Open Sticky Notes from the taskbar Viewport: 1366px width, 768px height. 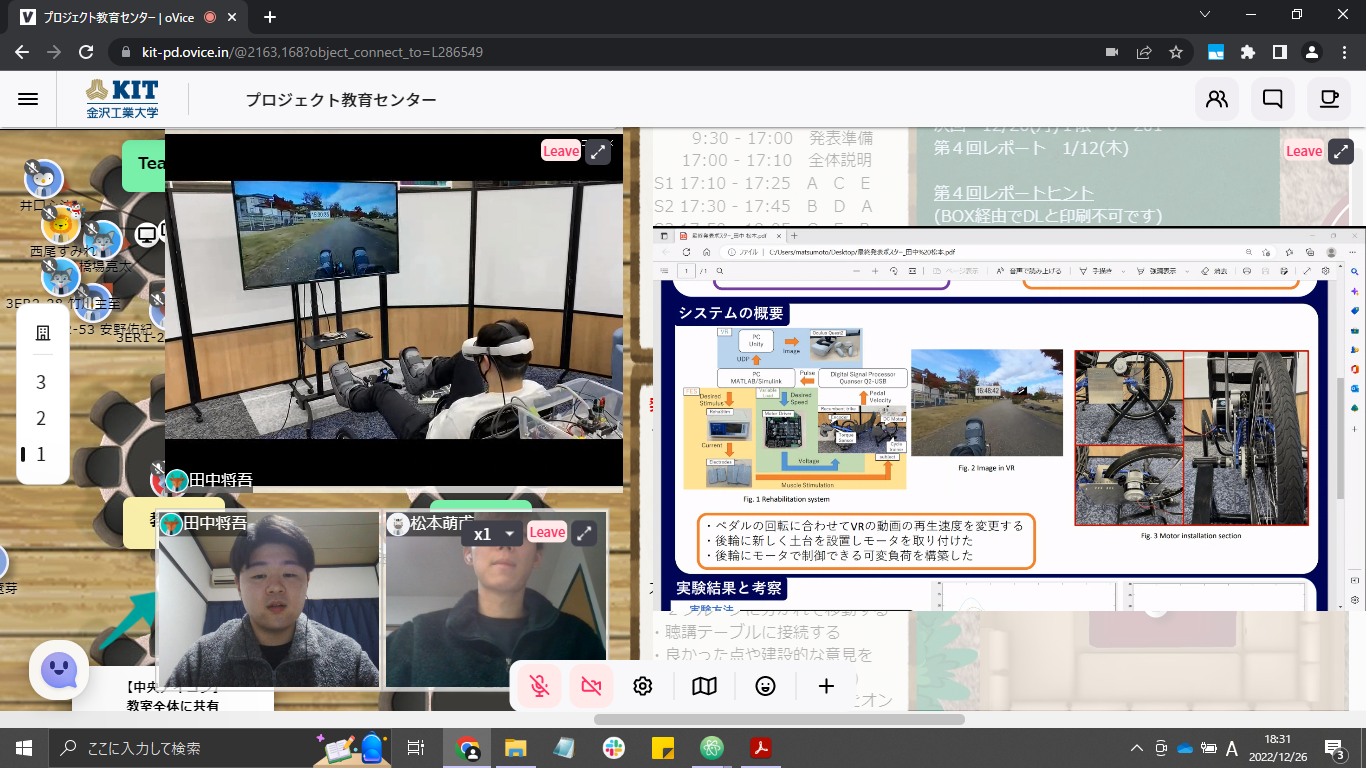coord(662,747)
